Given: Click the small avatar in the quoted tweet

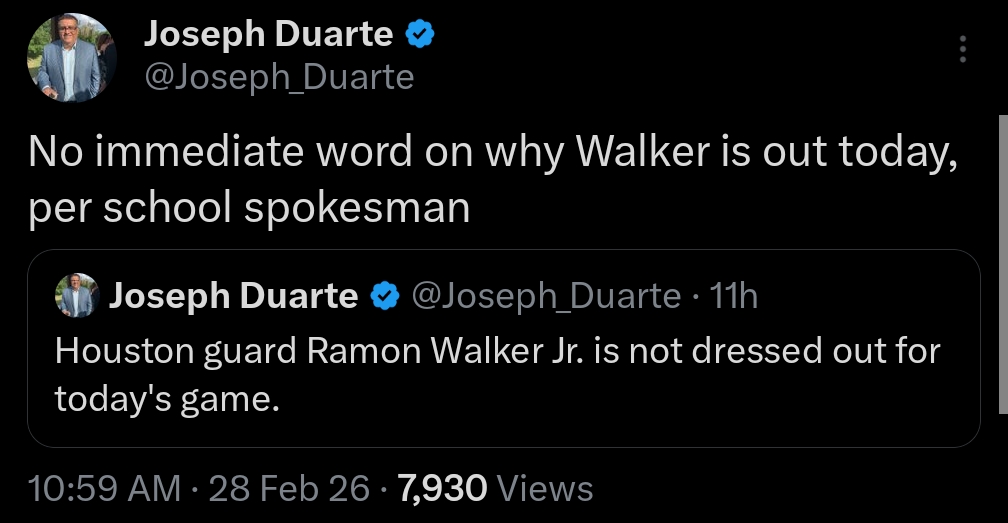Looking at the screenshot, I should point(75,296).
